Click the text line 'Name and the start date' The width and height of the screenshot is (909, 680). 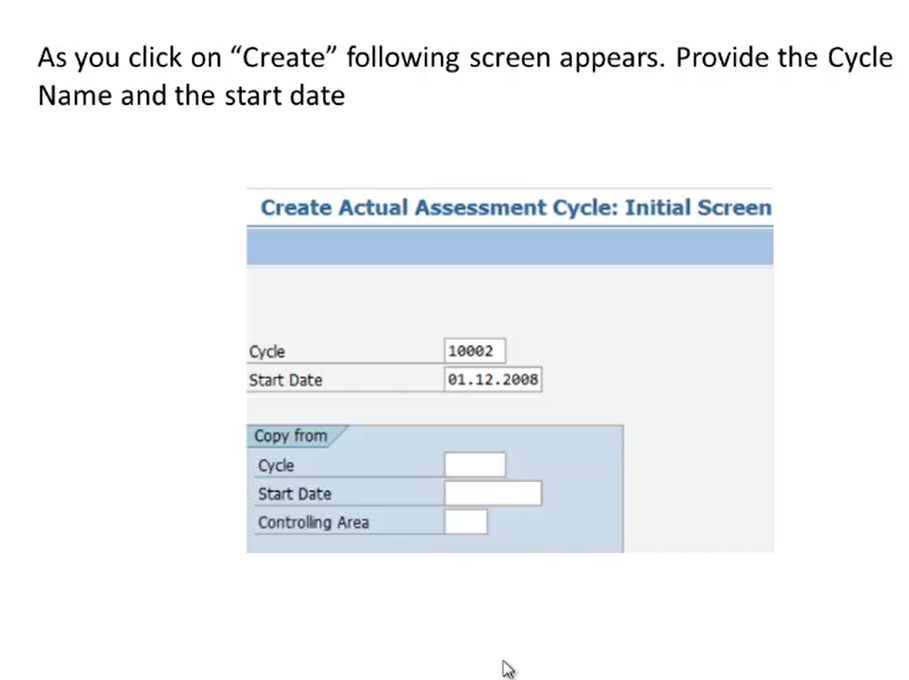point(191,96)
